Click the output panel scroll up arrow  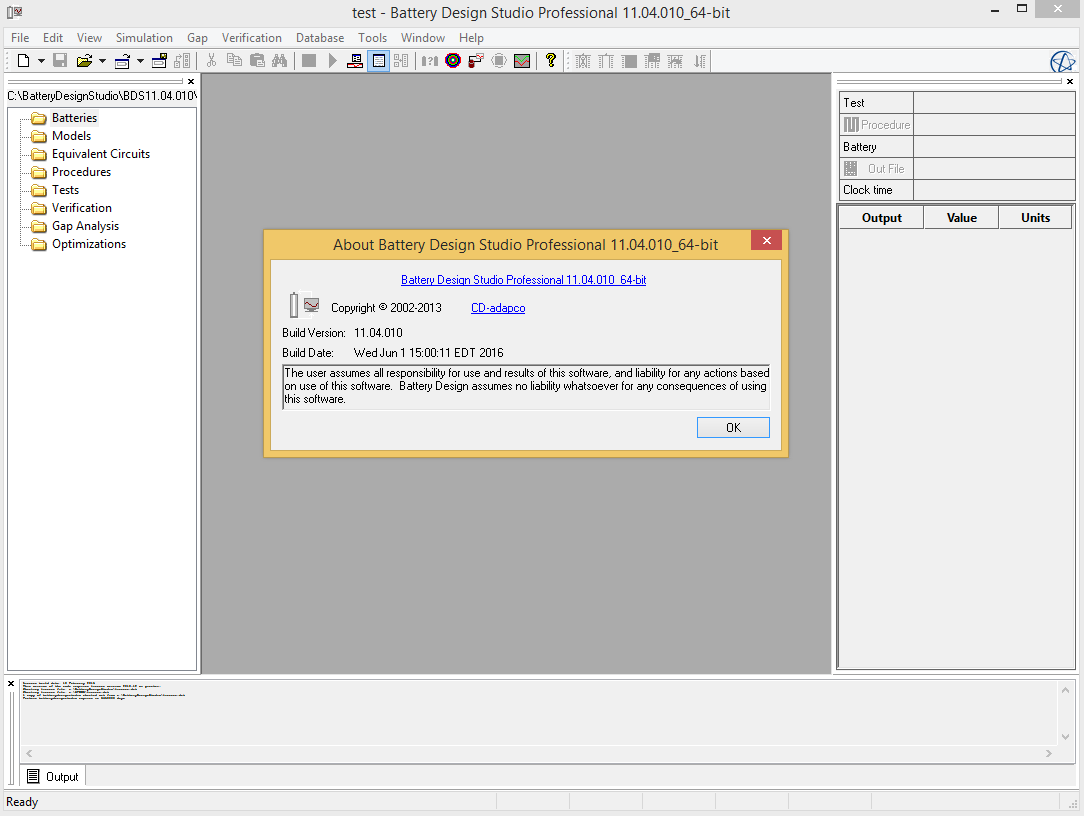[1065, 690]
